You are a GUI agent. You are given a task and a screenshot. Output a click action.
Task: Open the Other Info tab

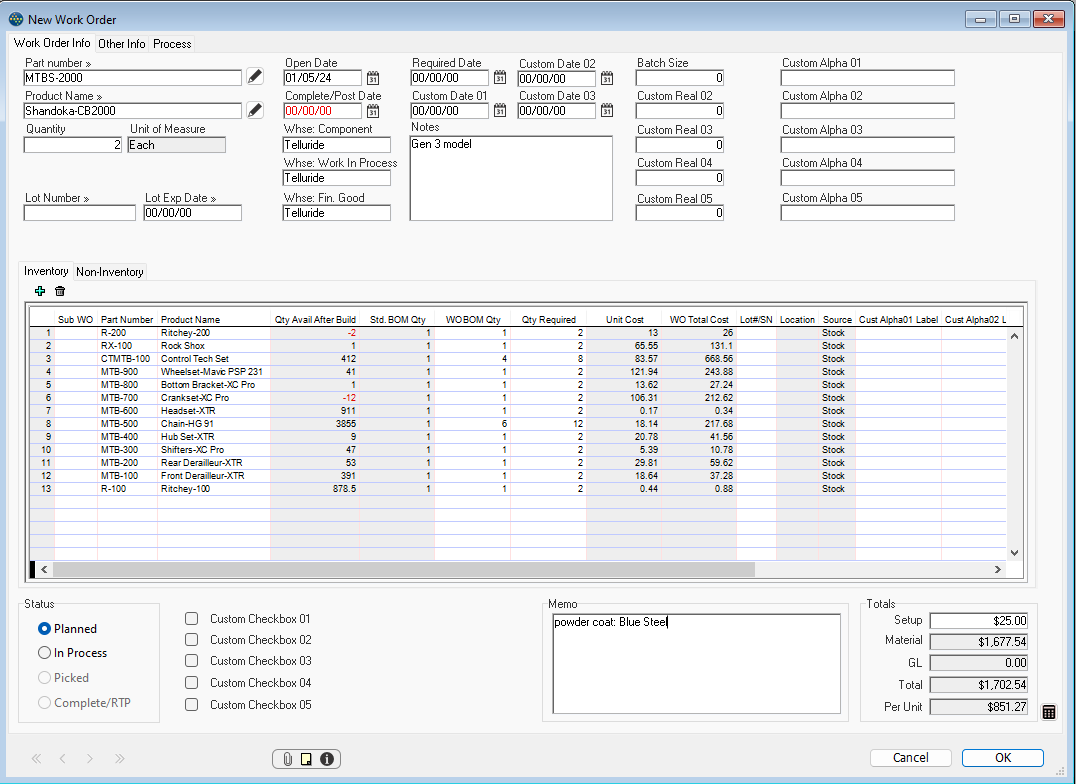121,43
